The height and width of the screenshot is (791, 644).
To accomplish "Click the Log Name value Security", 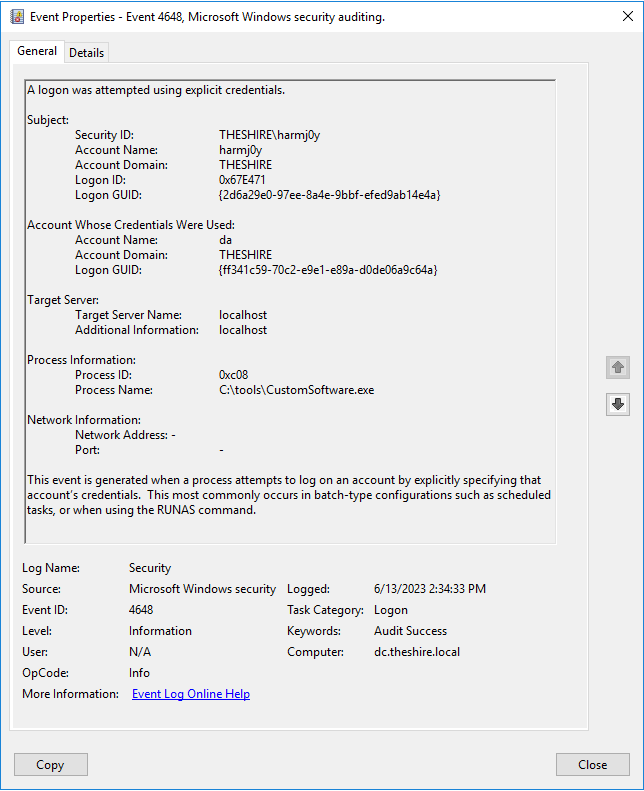I will click(x=150, y=568).
